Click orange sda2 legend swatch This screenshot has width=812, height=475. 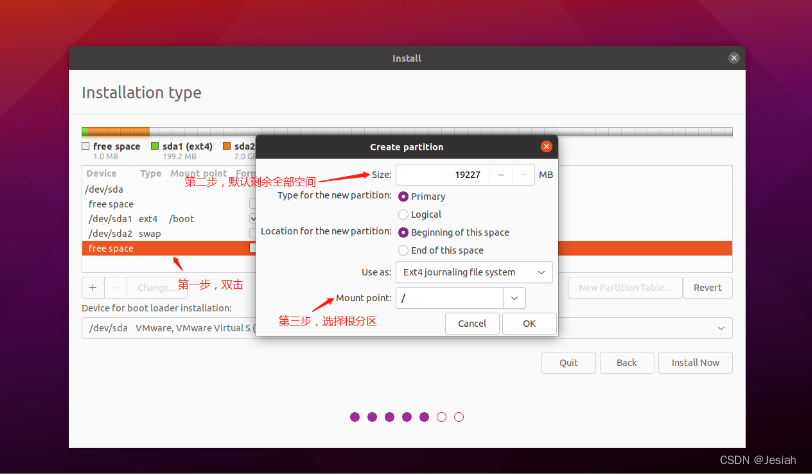click(x=227, y=146)
